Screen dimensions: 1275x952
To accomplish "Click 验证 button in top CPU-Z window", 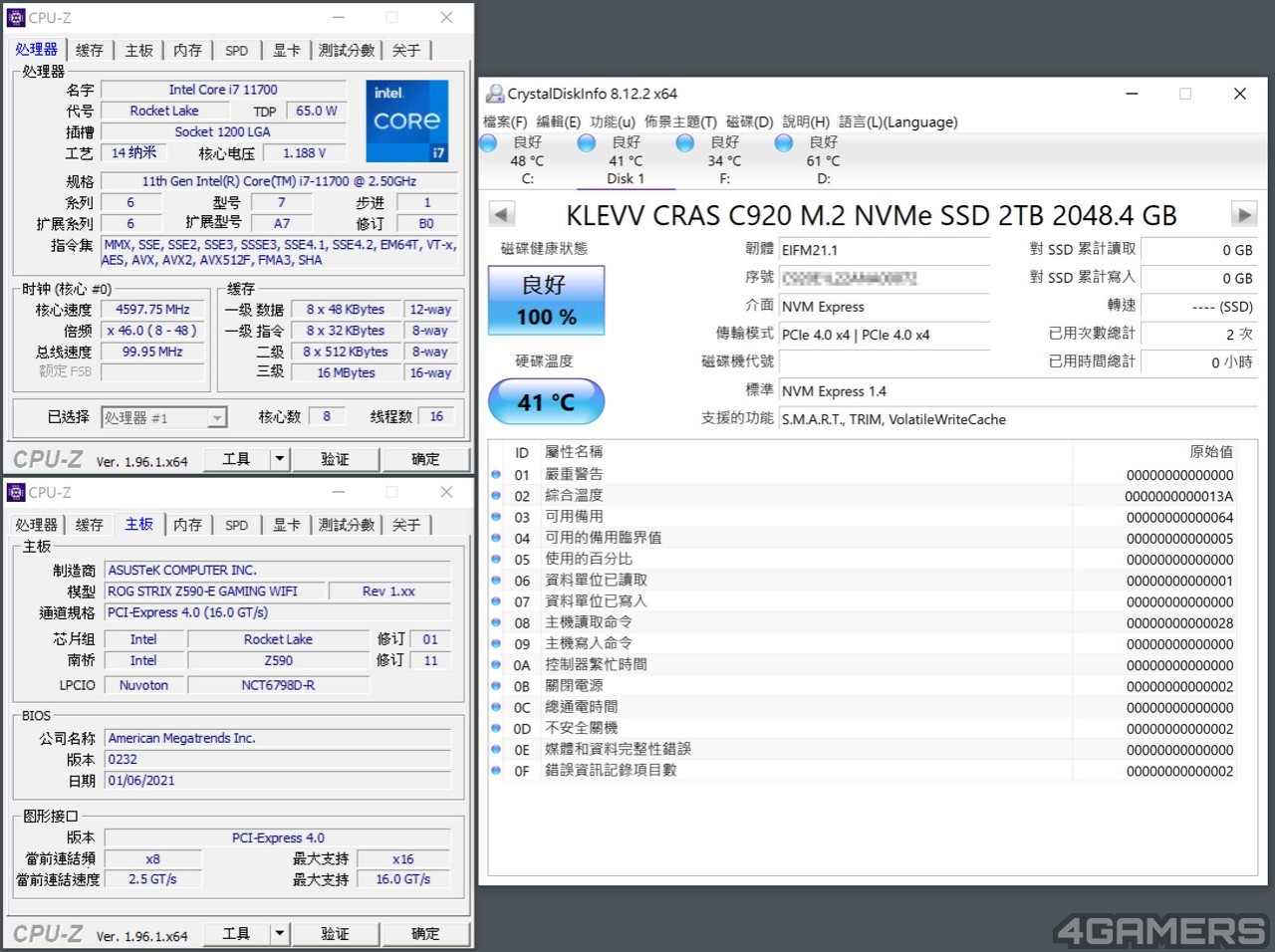I will [x=335, y=459].
